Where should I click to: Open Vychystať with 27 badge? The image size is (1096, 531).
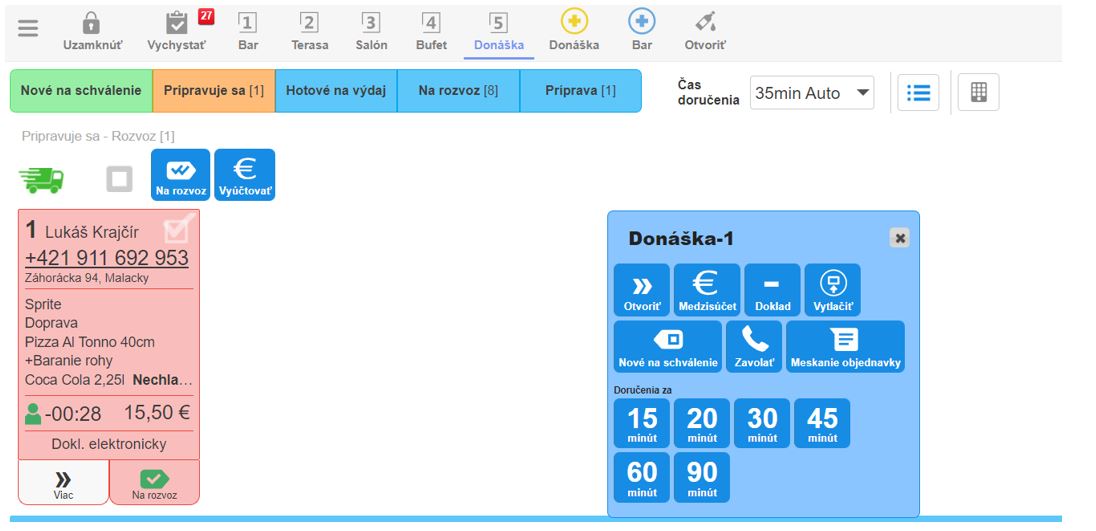coord(177,23)
